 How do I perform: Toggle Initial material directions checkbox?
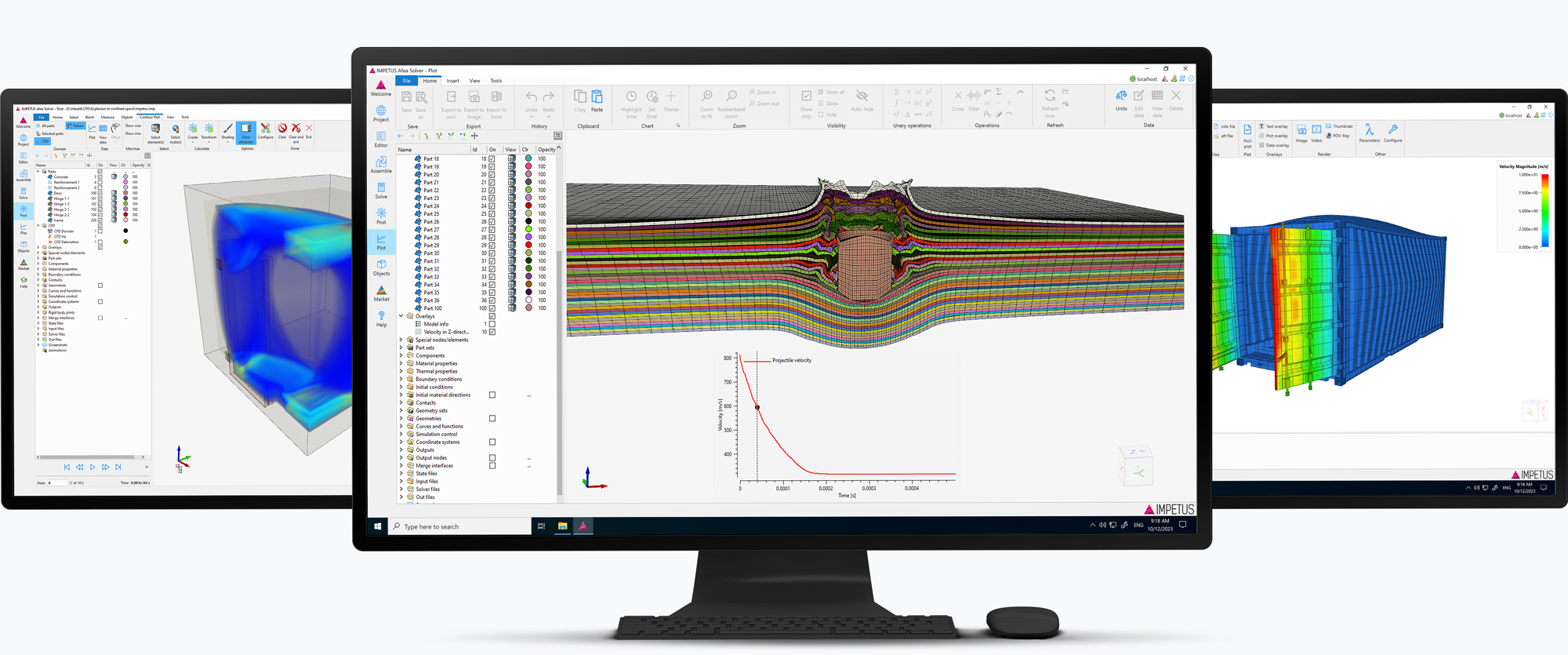492,395
